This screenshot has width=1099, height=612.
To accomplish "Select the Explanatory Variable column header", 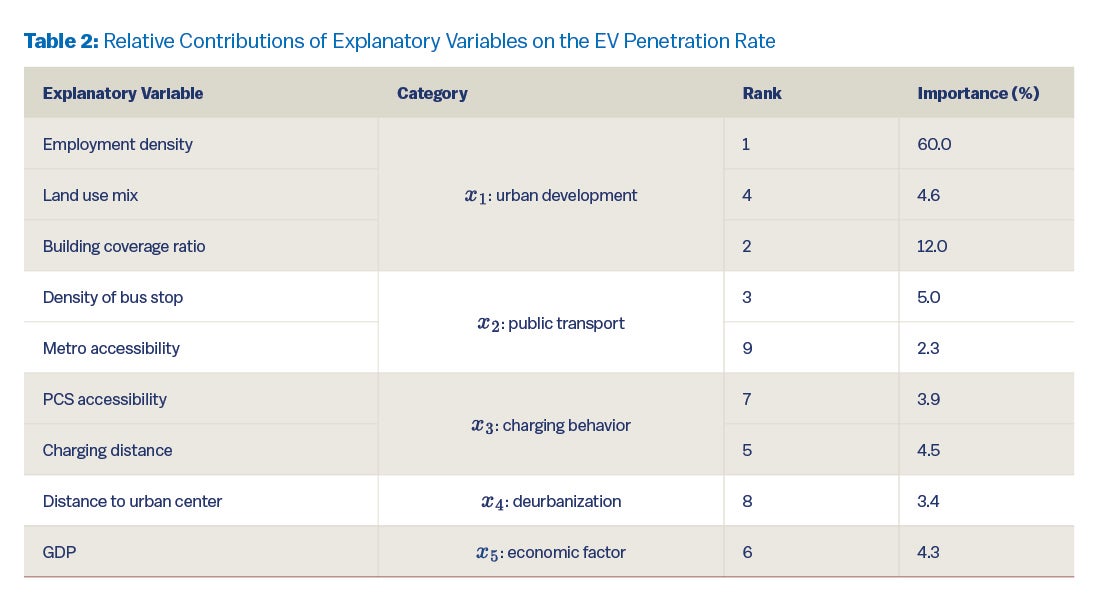I will point(123,93).
